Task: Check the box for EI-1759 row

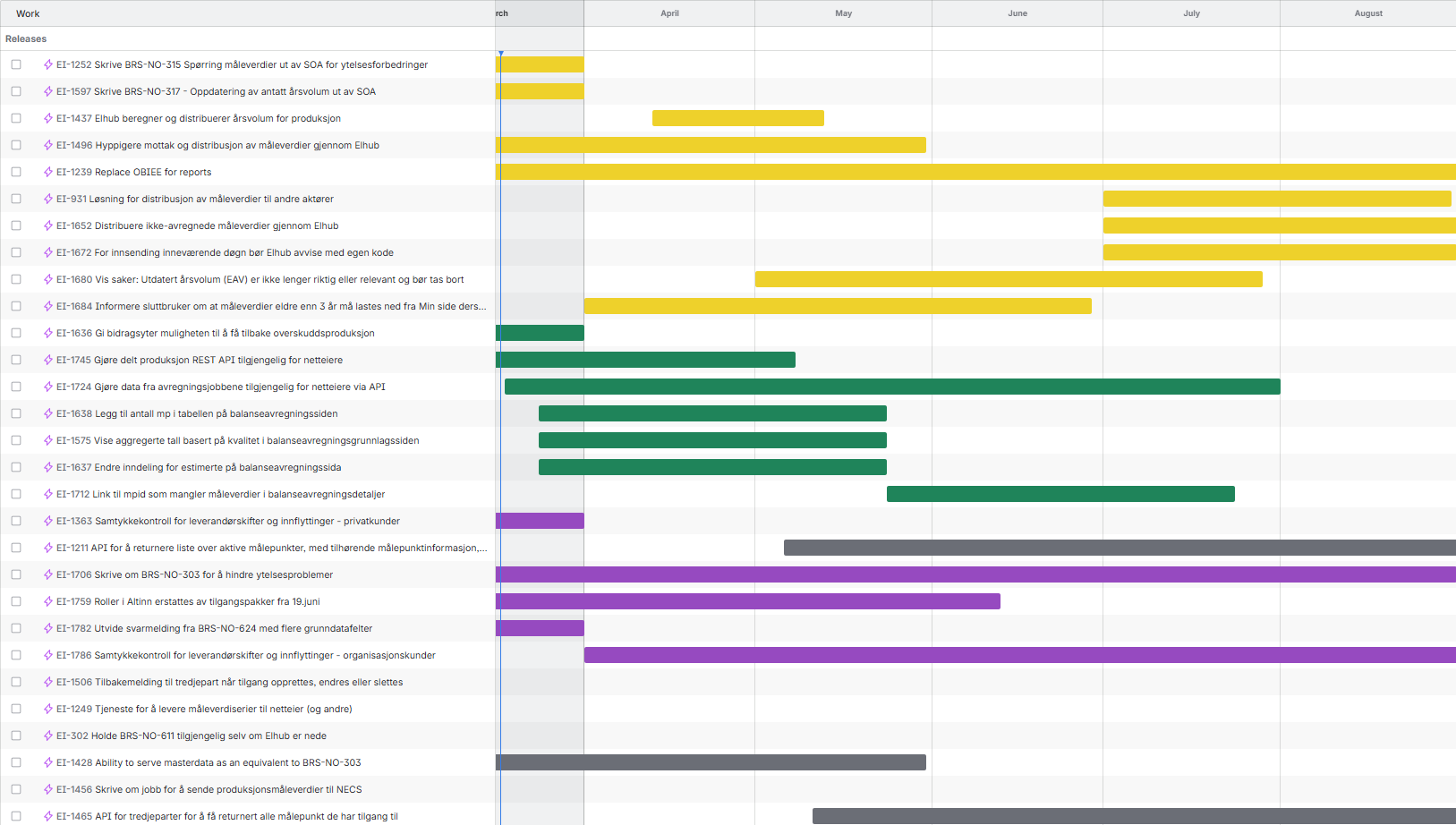Action: [x=16, y=601]
